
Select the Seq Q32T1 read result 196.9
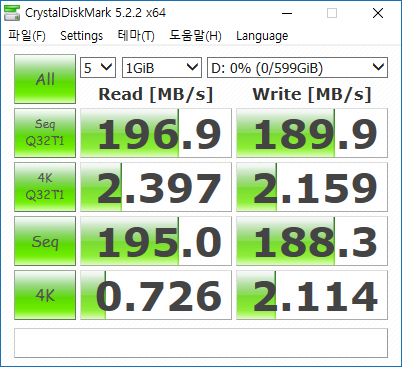pos(156,133)
